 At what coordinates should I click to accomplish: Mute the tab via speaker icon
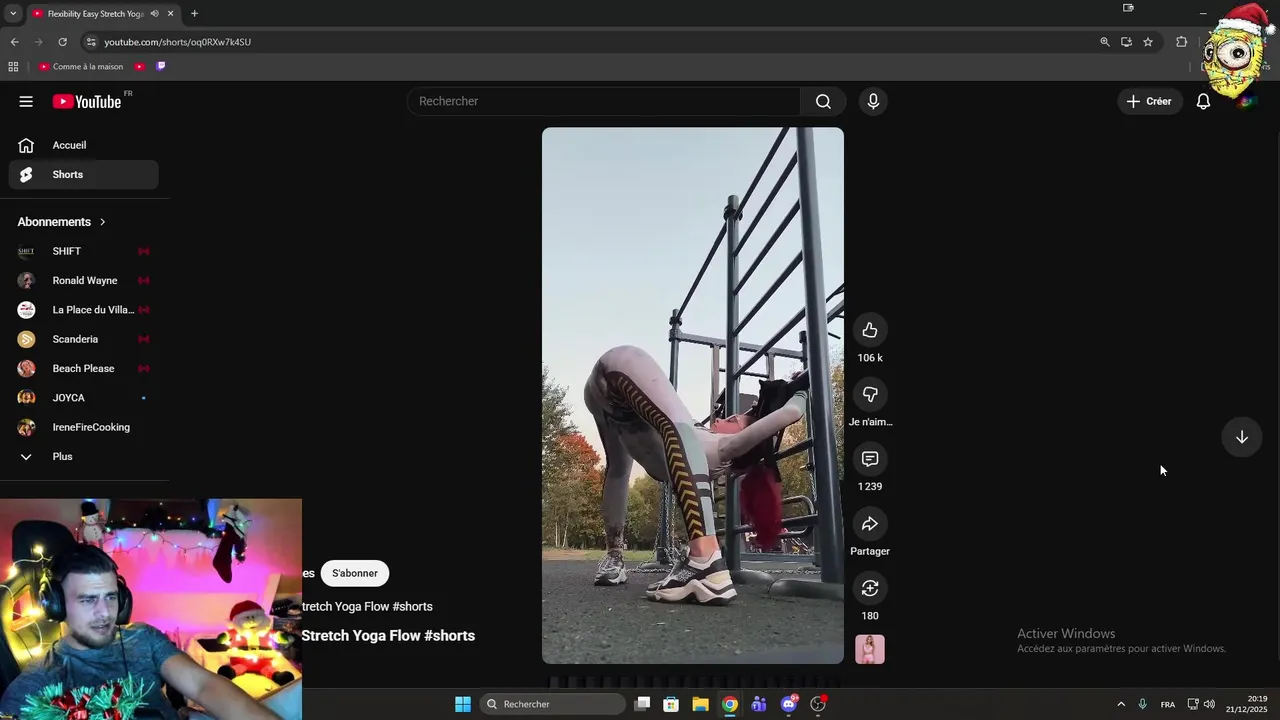(154, 14)
